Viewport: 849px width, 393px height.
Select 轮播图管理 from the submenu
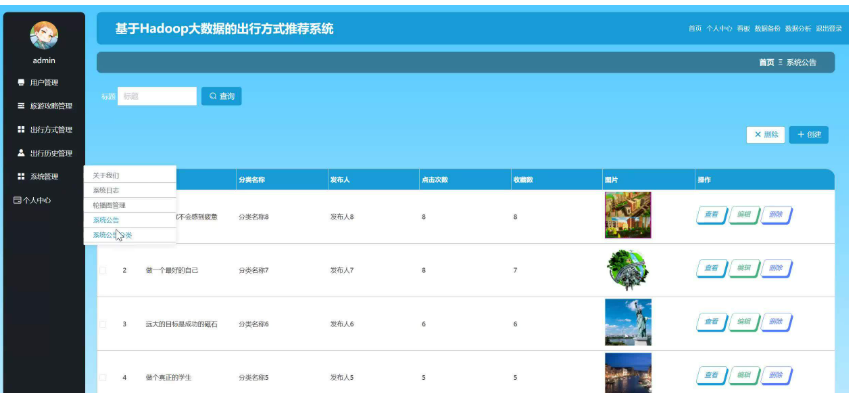[130, 205]
